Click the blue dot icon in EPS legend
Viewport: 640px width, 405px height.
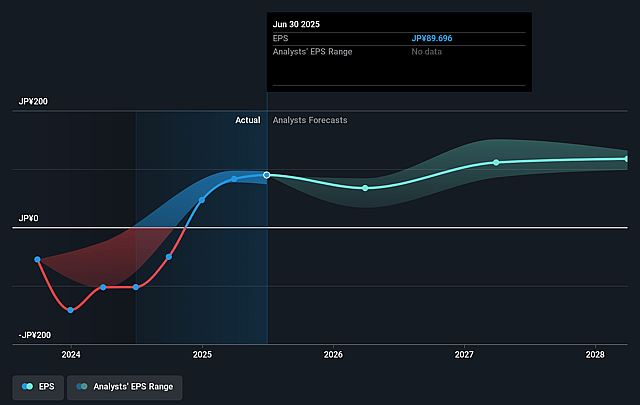[27, 385]
